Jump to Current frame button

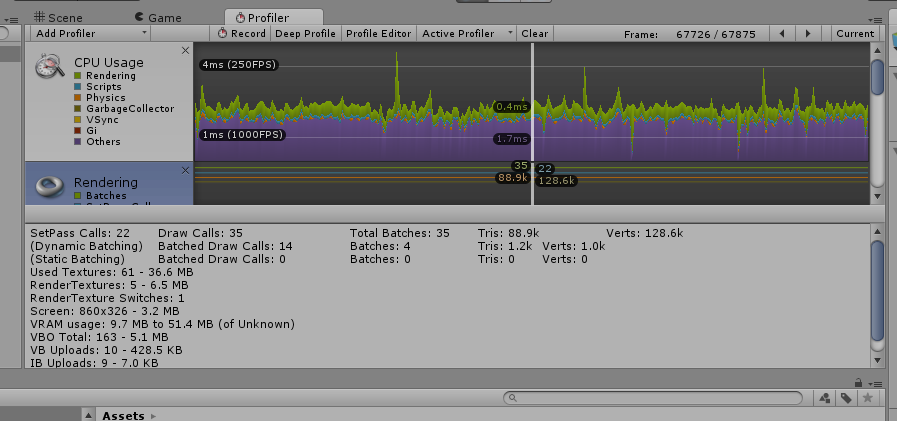point(855,34)
